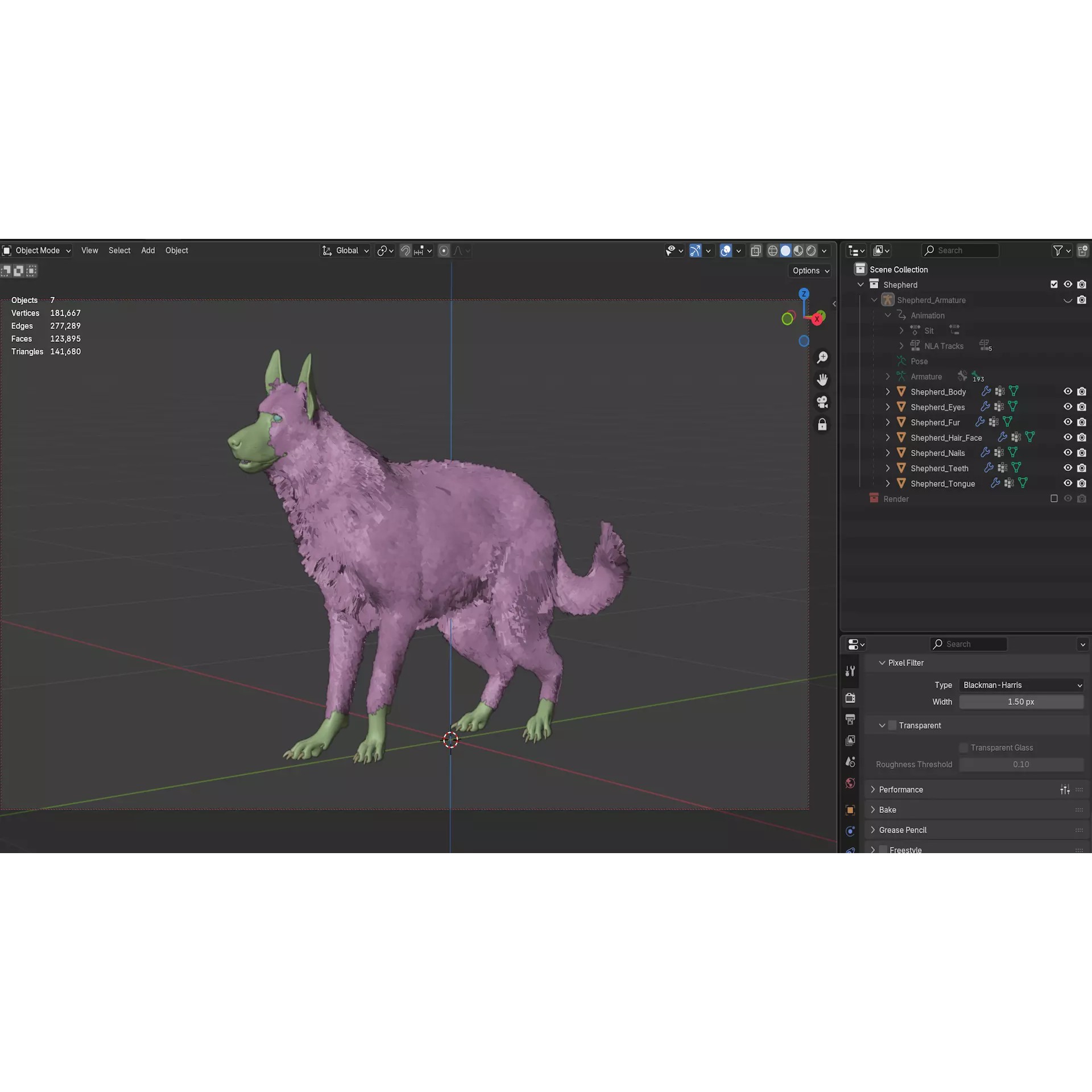1092x1092 pixels.
Task: Open the World properties tab
Action: point(850,783)
